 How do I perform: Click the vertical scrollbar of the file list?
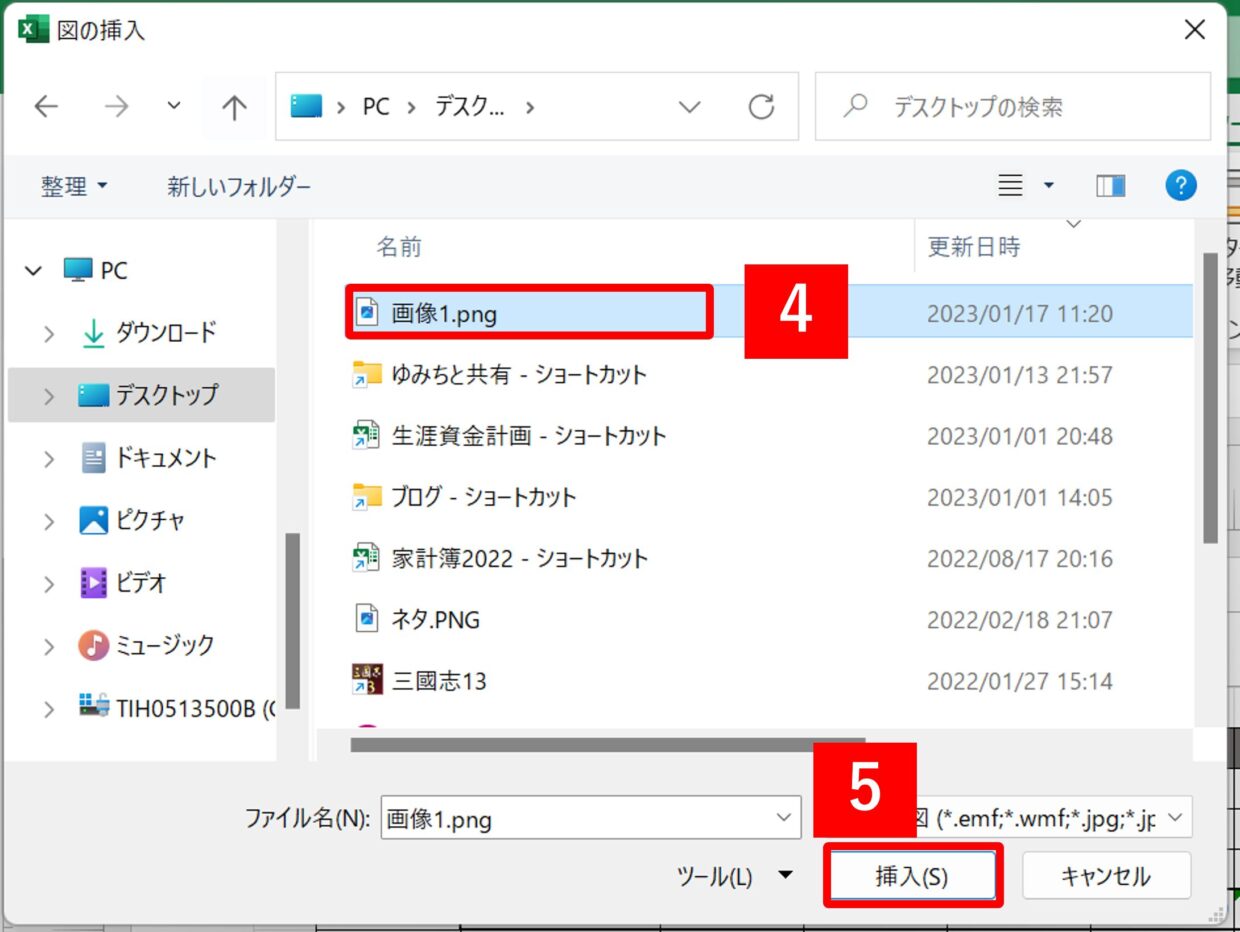[x=1209, y=397]
